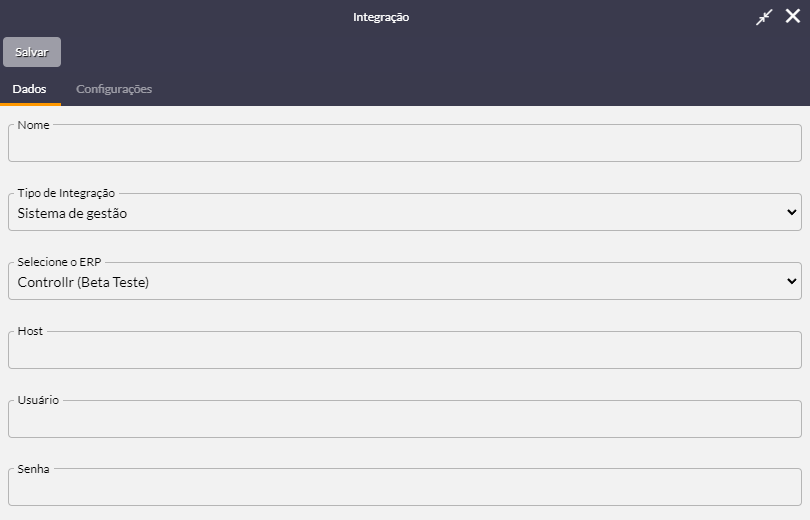Click chevron arrow of Tipo de Integração
Image resolution: width=810 pixels, height=520 pixels.
pyautogui.click(x=791, y=212)
